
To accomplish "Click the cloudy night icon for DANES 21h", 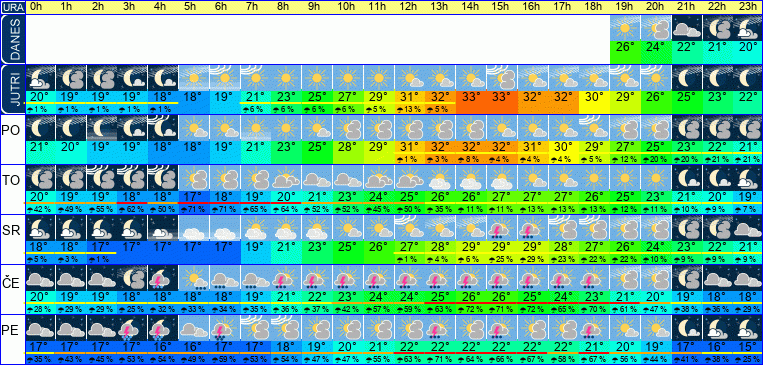I will (687, 28).
